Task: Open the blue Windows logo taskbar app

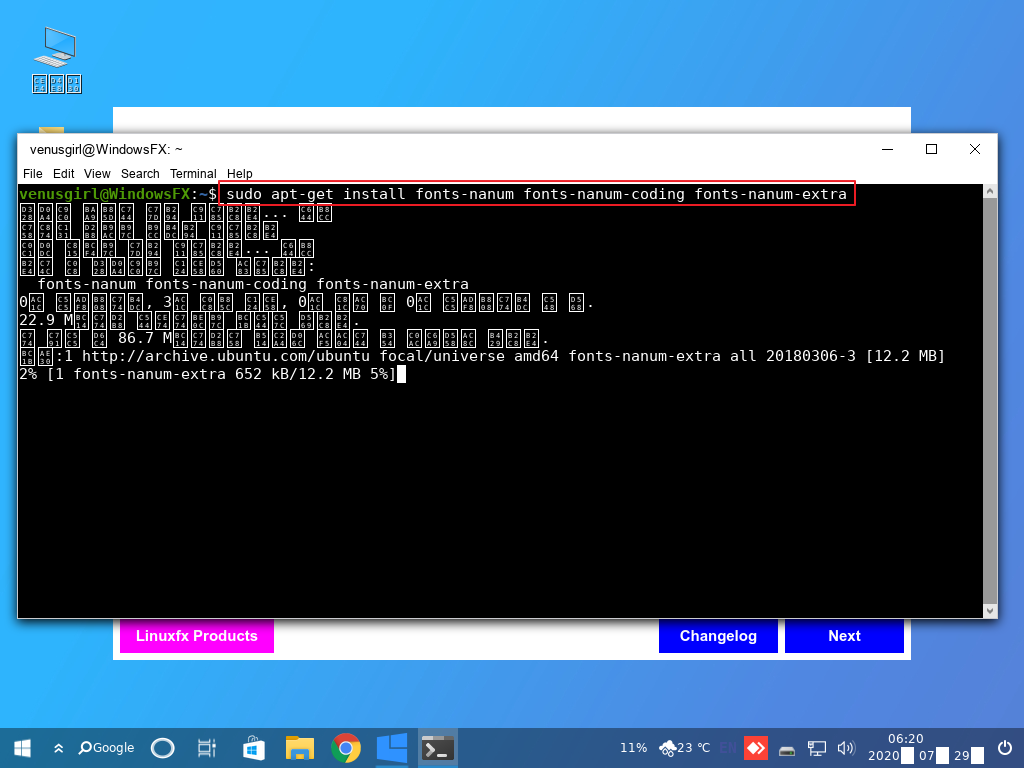Action: tap(392, 748)
